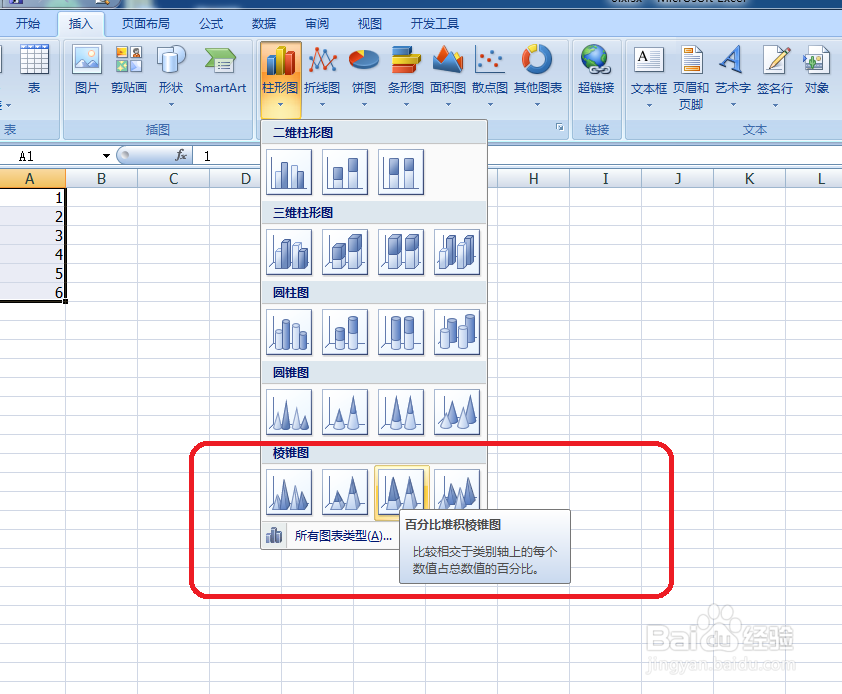Open the 柱形图 column chart menu
This screenshot has width=842, height=694.
(280, 78)
